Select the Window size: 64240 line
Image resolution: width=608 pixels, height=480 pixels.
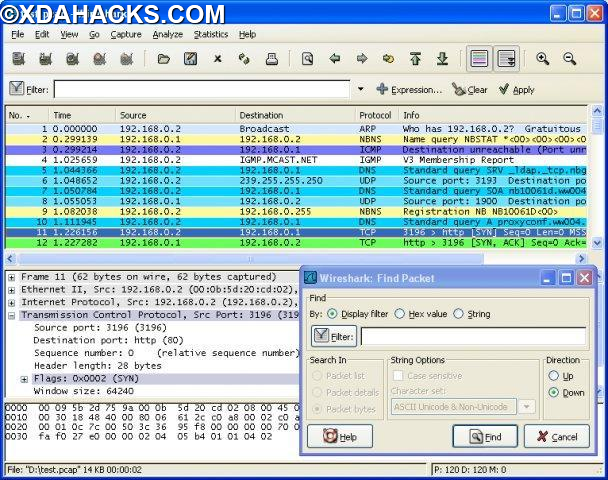83,391
